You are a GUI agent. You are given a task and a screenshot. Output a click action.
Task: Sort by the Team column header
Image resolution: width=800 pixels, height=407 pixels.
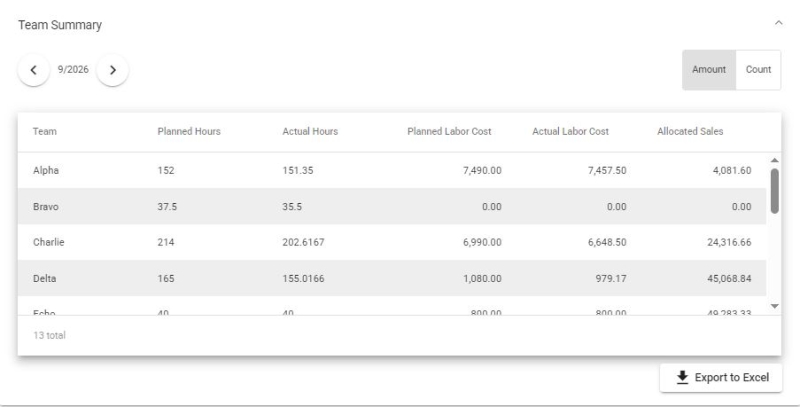click(45, 132)
